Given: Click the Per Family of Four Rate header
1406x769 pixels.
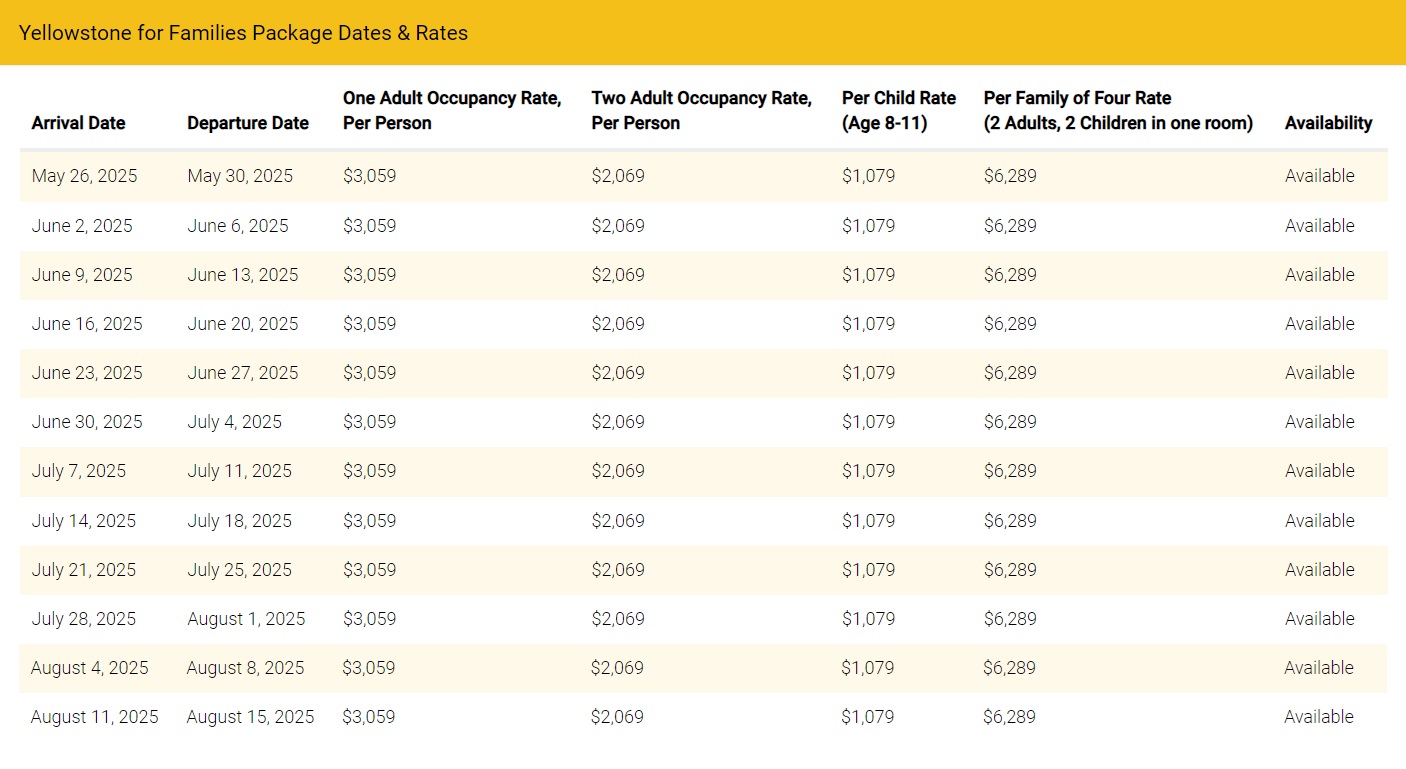Looking at the screenshot, I should (1118, 110).
